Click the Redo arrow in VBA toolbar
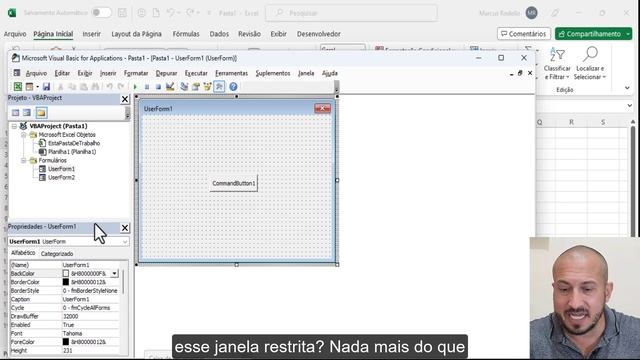640x360 pixels. 121,87
